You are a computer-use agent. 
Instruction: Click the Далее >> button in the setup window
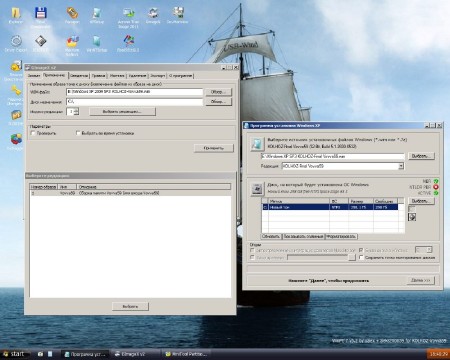point(421,280)
